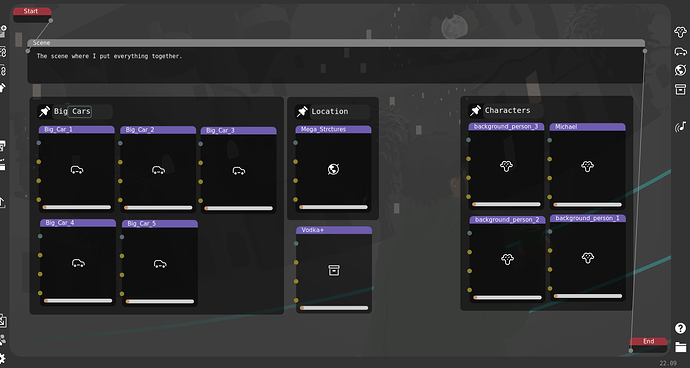Click the pin icon of Big Cars group
Viewport: 690px width, 368px height.
tap(44, 111)
